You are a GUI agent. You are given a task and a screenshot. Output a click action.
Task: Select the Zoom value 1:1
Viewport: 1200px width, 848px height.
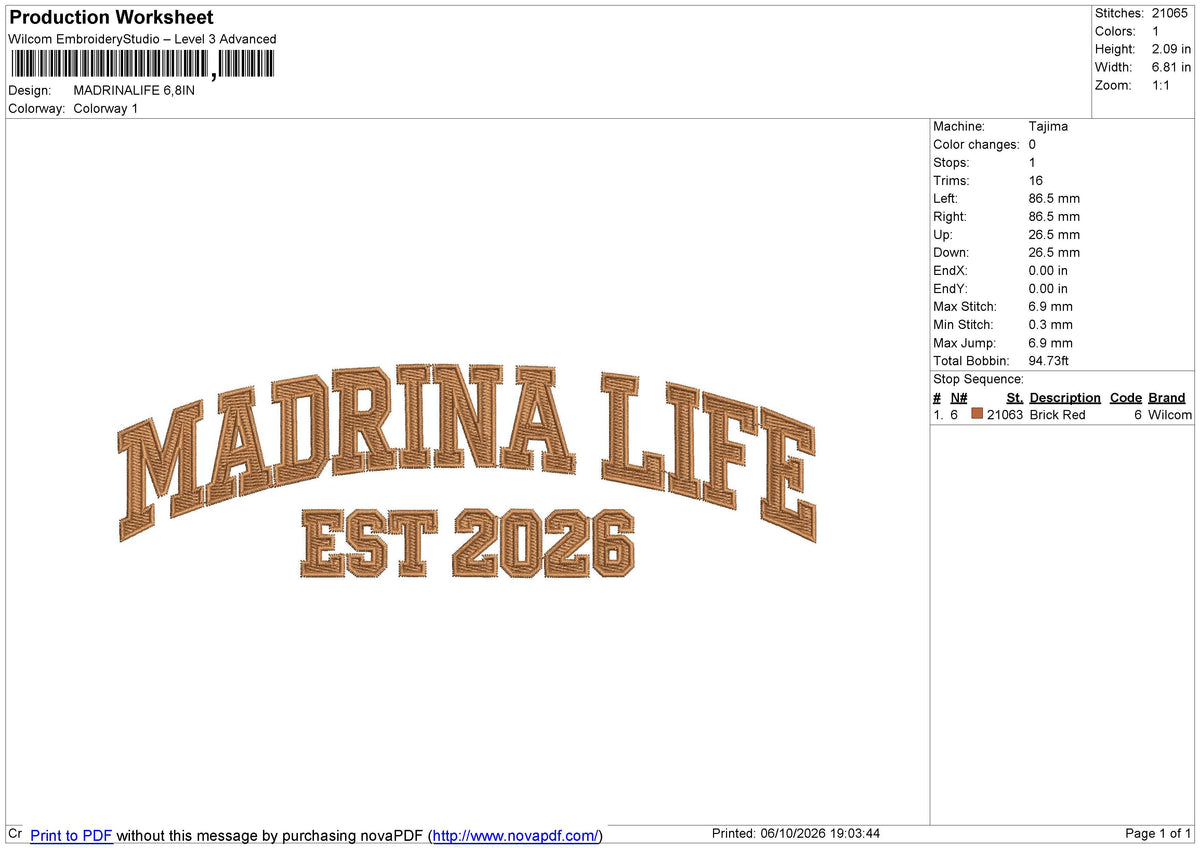click(1161, 85)
